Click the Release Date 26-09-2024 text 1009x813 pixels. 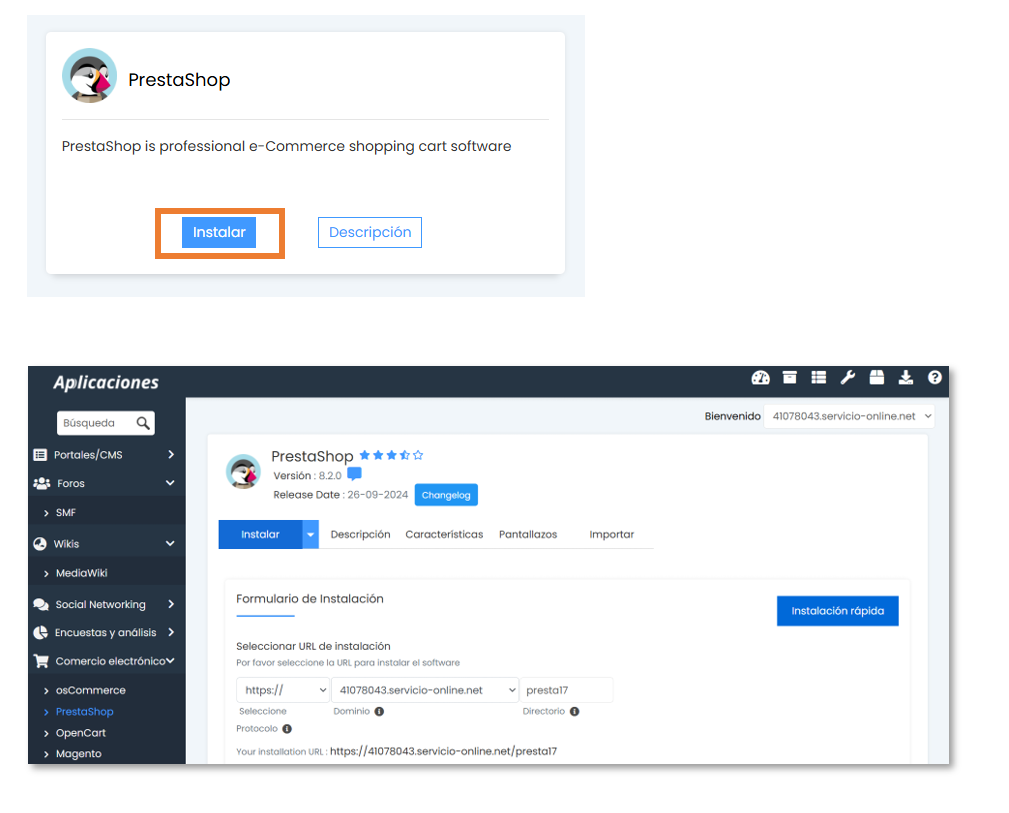pyautogui.click(x=340, y=495)
